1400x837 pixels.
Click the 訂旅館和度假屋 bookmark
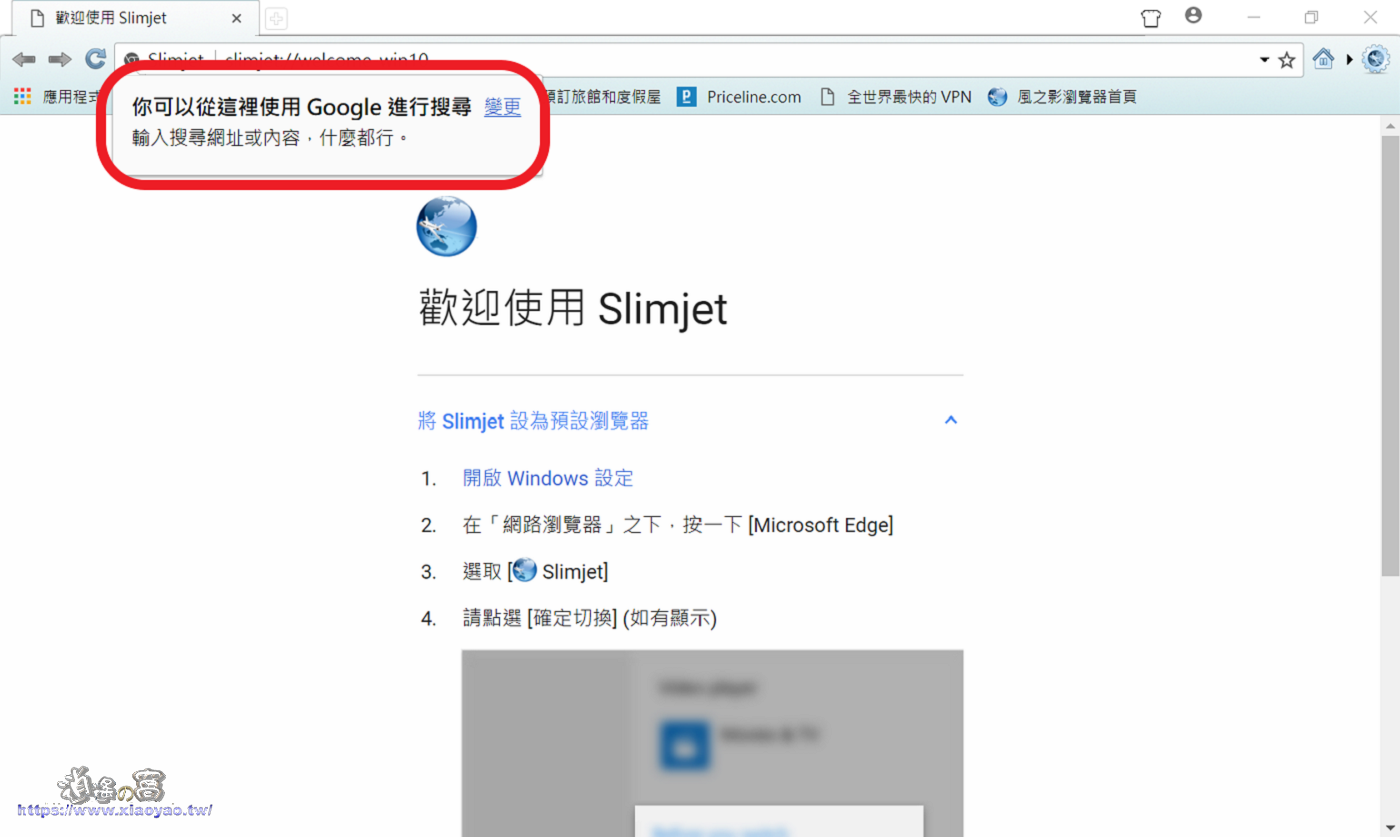(605, 97)
